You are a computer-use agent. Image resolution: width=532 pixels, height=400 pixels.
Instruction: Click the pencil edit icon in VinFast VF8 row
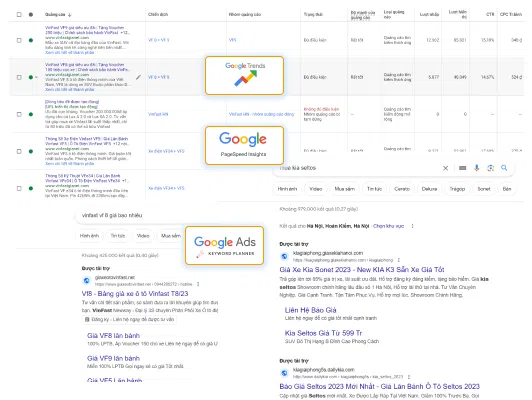tap(138, 77)
